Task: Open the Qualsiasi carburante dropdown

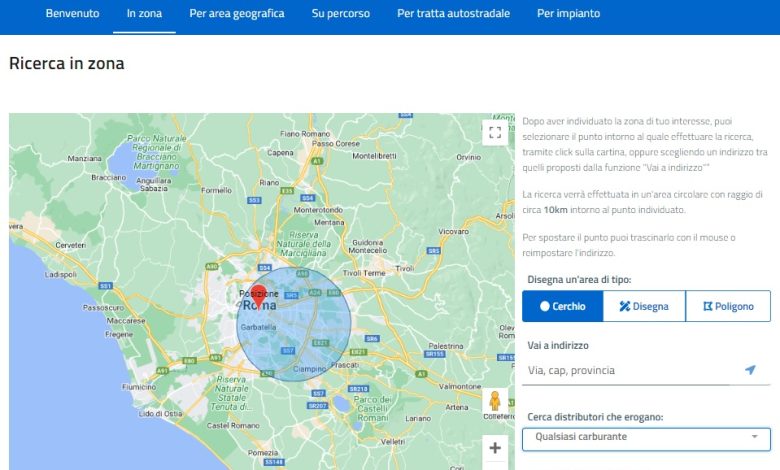Action: pos(646,439)
